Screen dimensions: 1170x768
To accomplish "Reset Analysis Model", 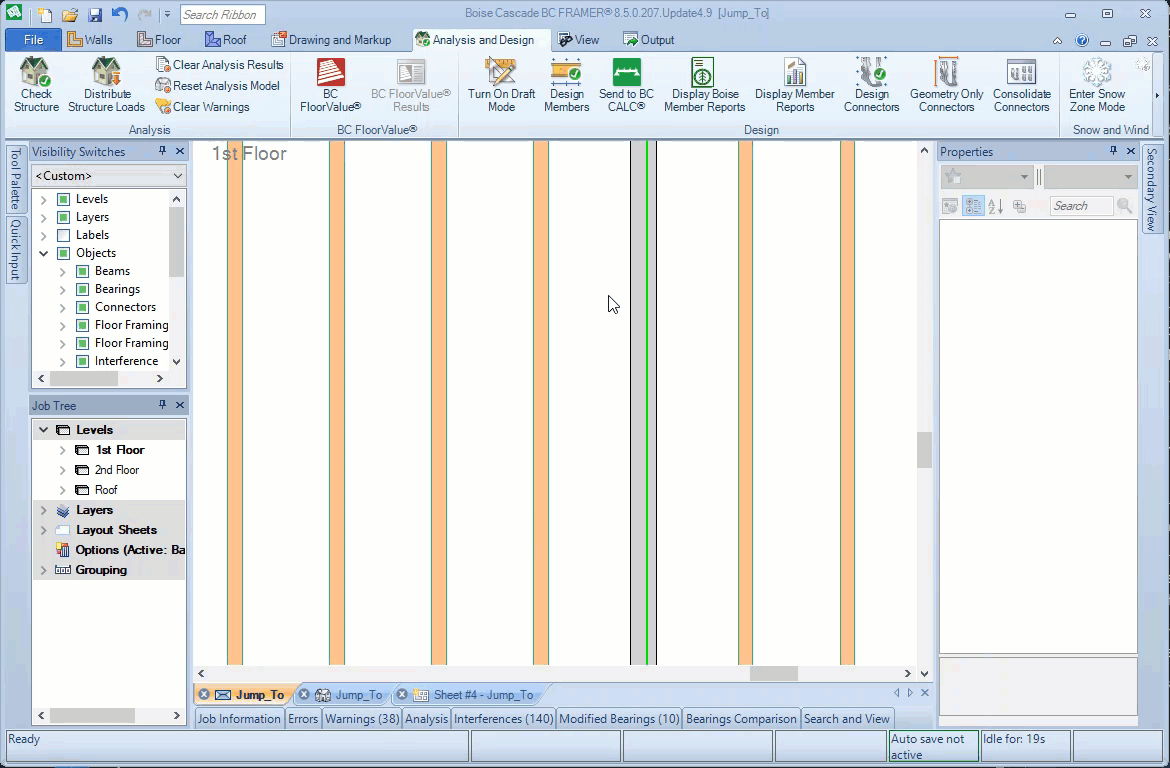I will [x=217, y=86].
